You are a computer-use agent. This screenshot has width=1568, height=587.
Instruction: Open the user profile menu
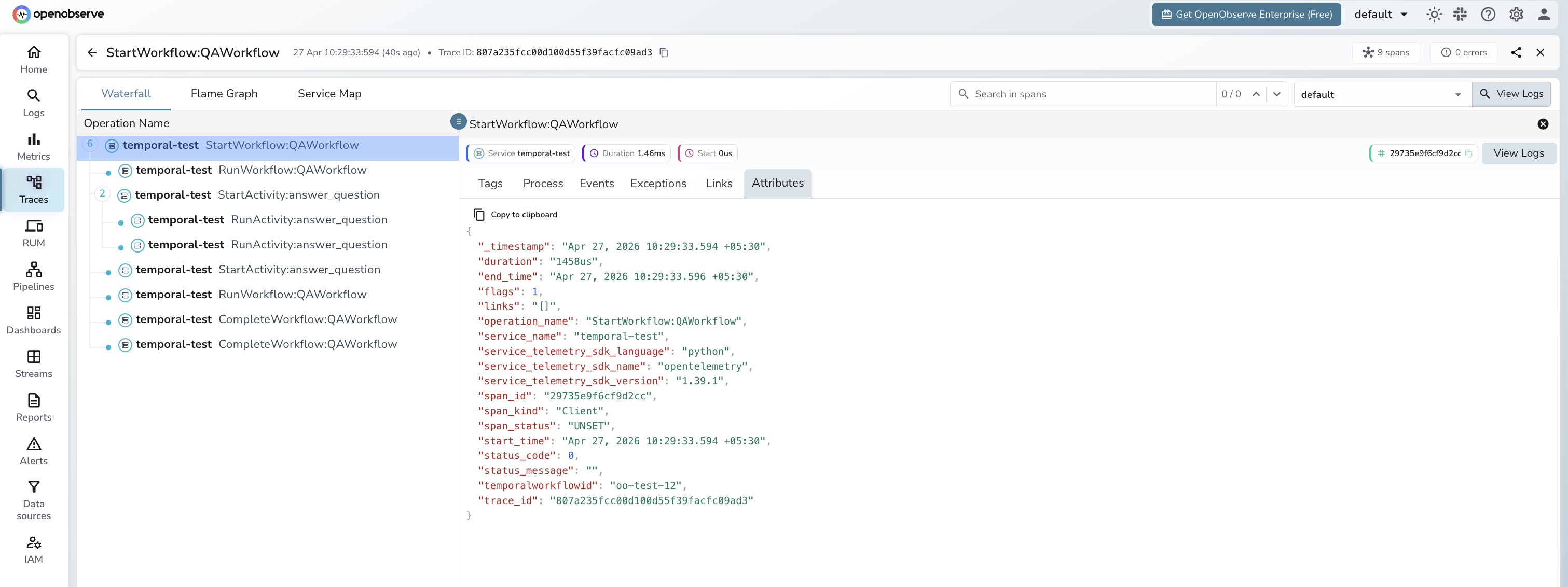click(1544, 14)
